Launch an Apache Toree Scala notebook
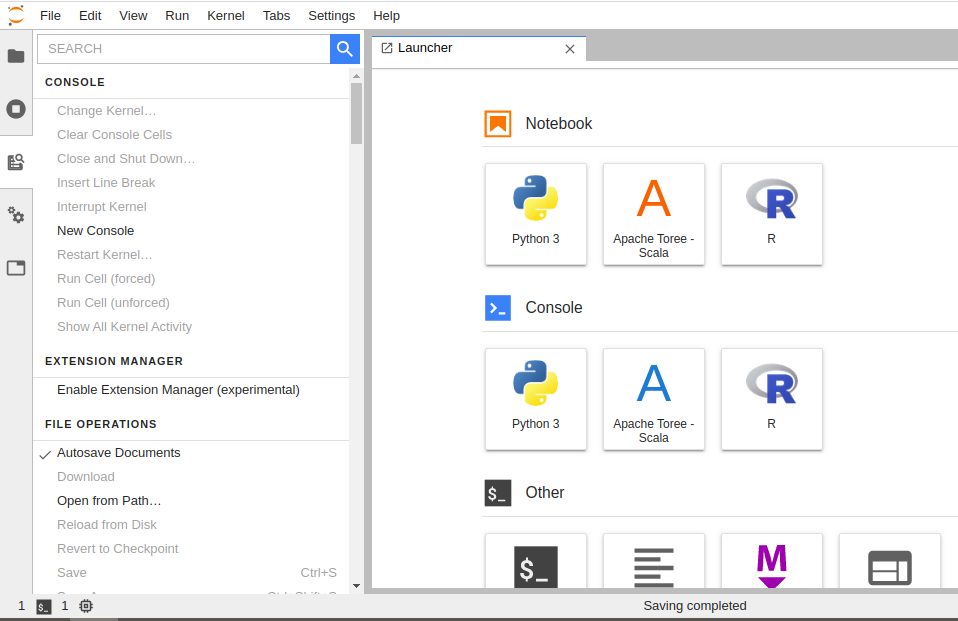The image size is (958, 621). [654, 214]
